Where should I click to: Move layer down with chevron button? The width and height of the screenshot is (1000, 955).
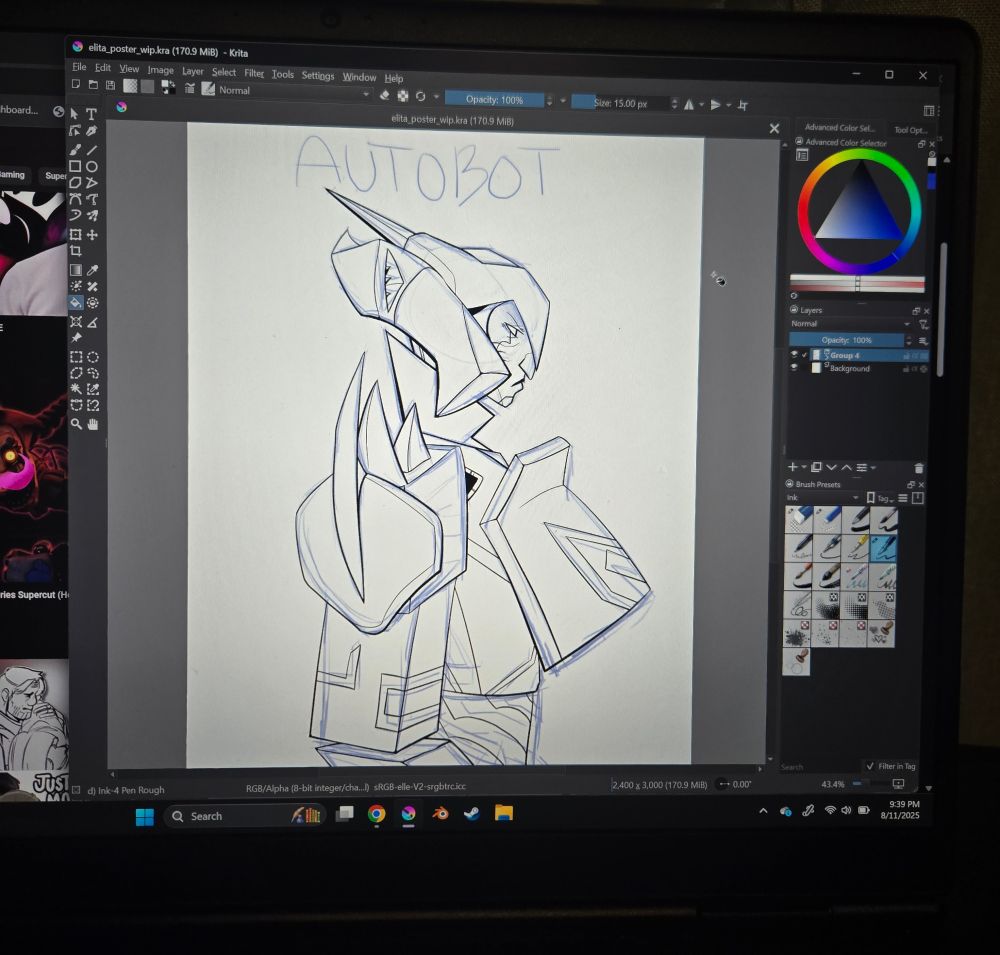pos(831,468)
